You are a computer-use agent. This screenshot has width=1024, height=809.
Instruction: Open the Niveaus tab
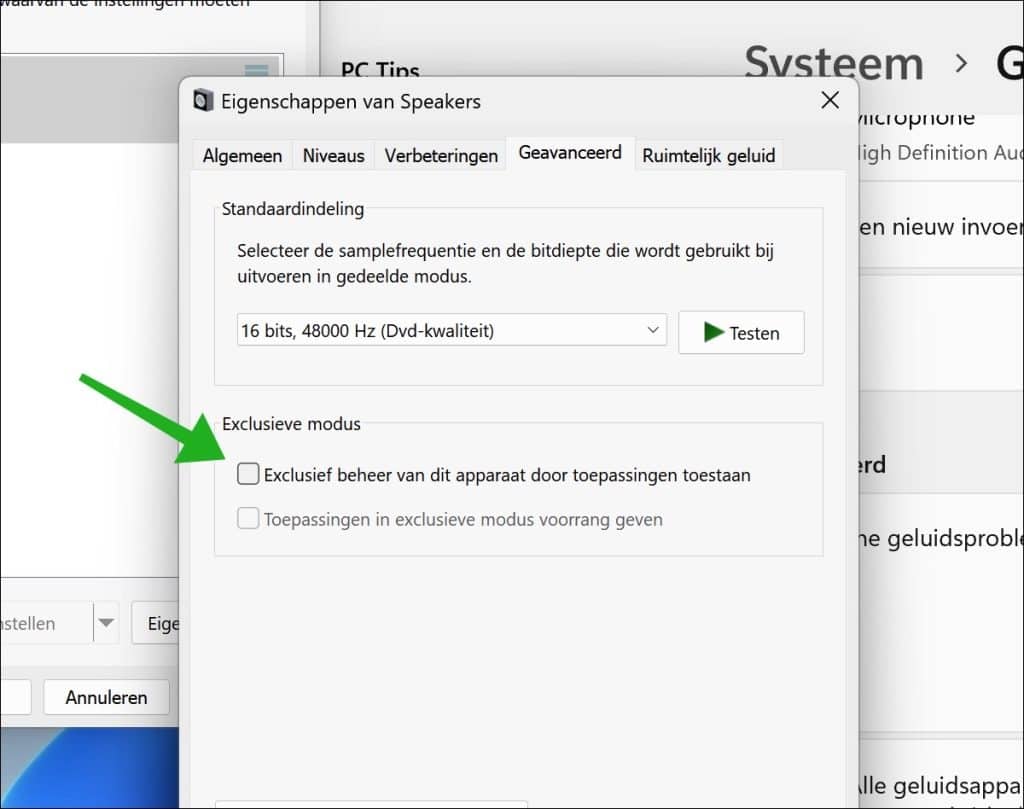(x=333, y=156)
